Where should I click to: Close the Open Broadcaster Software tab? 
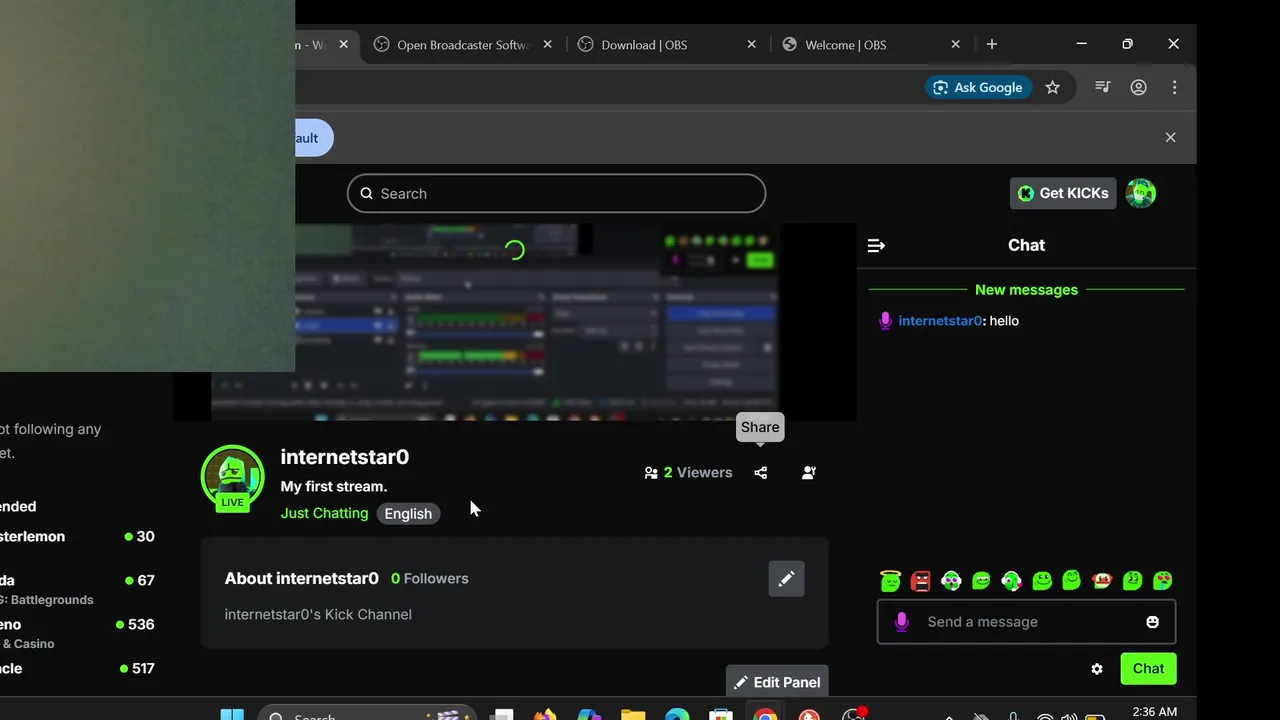click(548, 45)
